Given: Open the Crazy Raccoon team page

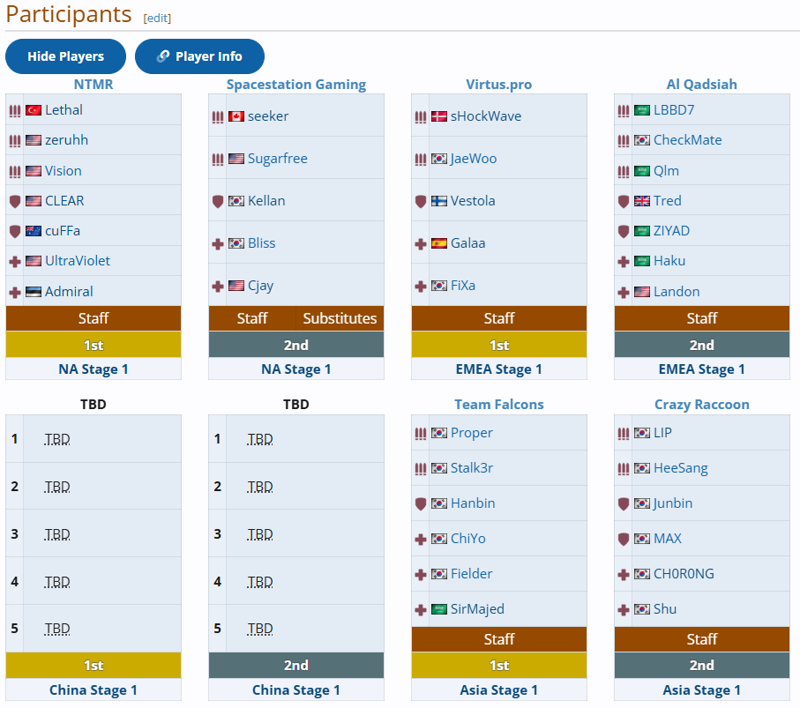Looking at the screenshot, I should click(x=702, y=404).
